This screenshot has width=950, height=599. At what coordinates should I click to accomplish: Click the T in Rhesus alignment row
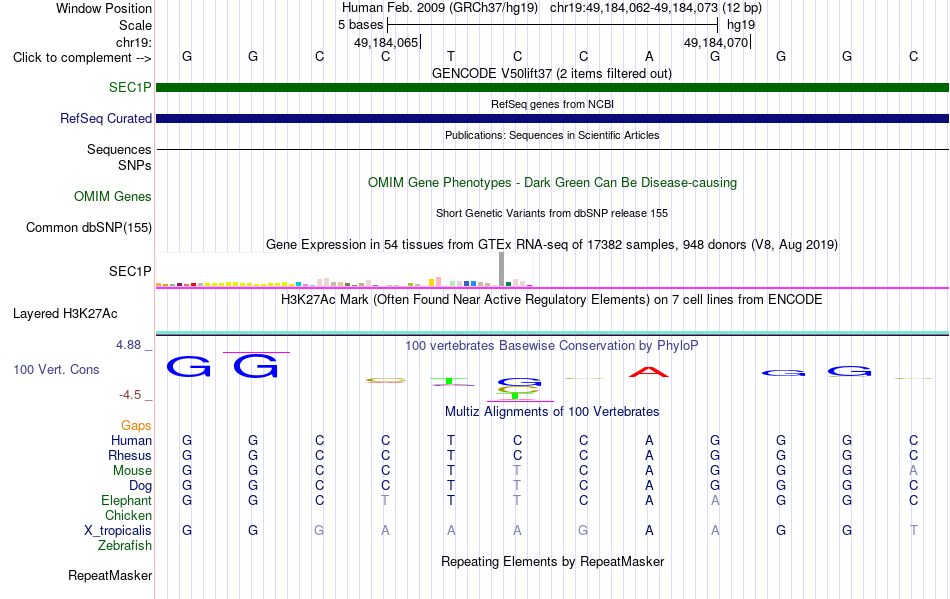[x=451, y=455]
